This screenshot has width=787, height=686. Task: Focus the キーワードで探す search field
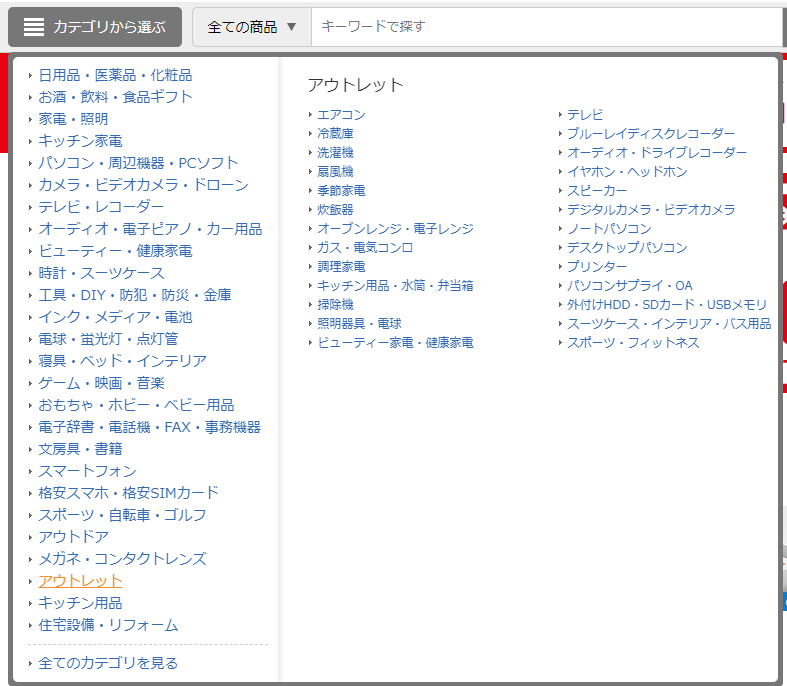coord(545,27)
